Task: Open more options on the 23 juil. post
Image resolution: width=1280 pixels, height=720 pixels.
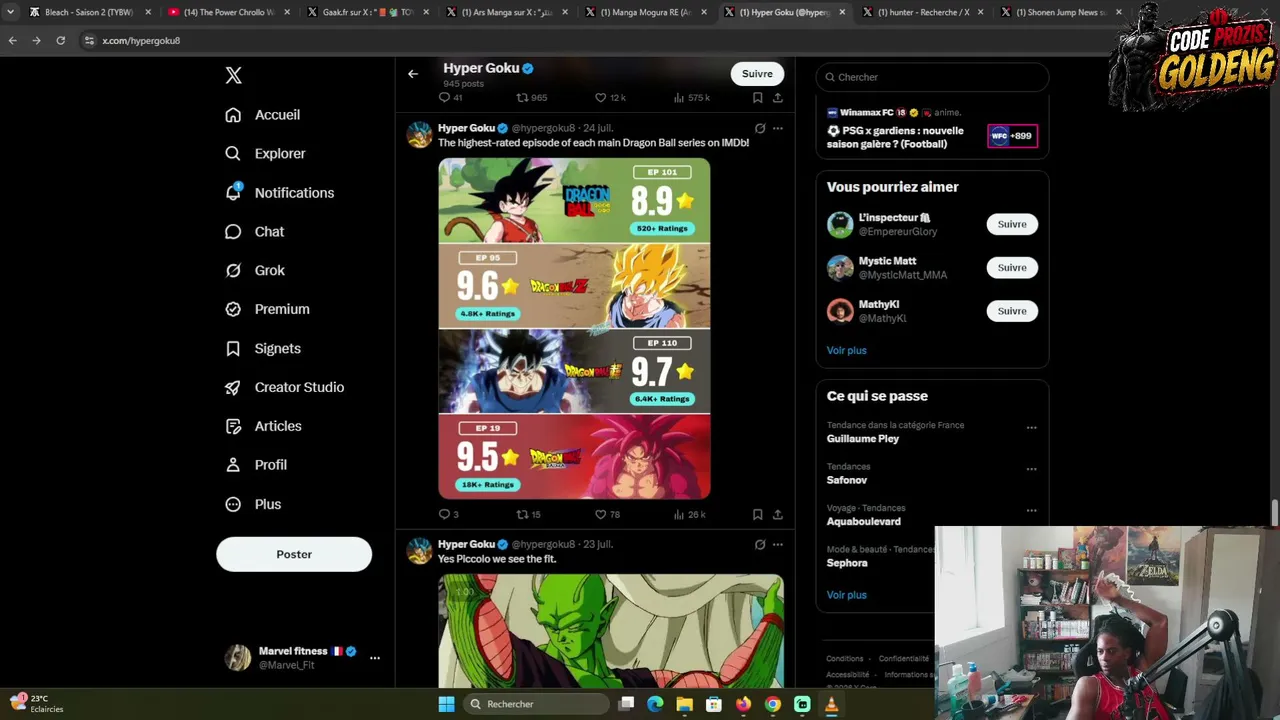Action: 778,544
